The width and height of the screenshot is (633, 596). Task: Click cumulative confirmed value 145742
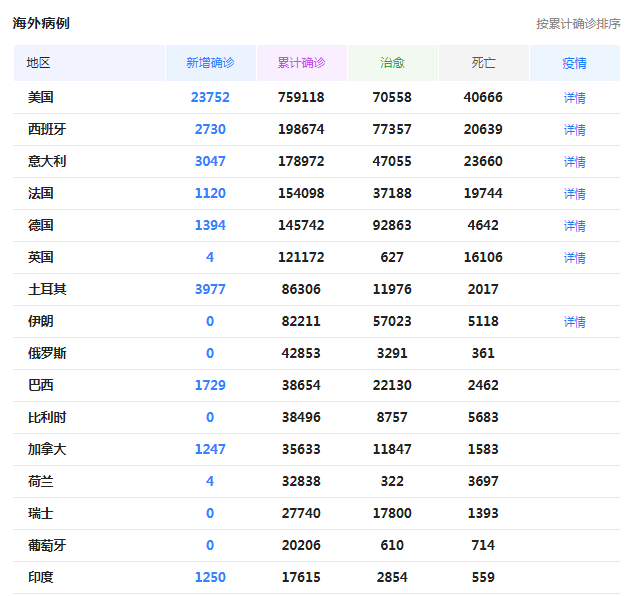(x=301, y=225)
